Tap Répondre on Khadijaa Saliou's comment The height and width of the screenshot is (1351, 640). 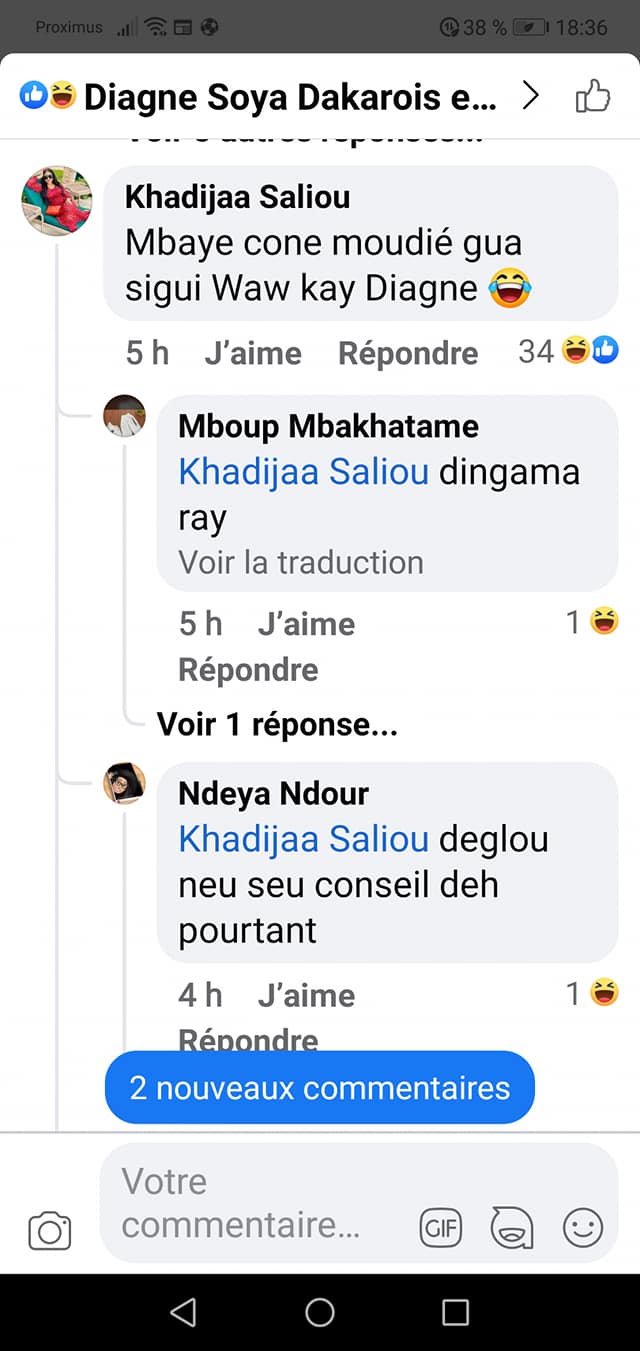[407, 352]
